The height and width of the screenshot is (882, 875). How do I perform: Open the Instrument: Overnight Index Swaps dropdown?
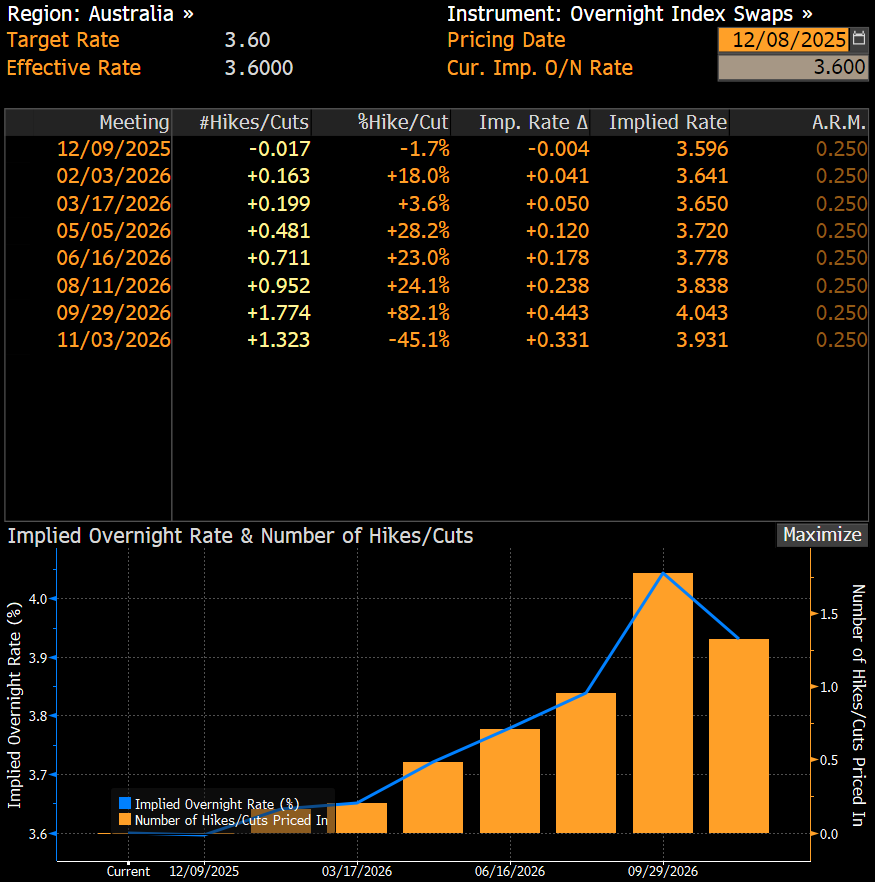click(x=629, y=14)
